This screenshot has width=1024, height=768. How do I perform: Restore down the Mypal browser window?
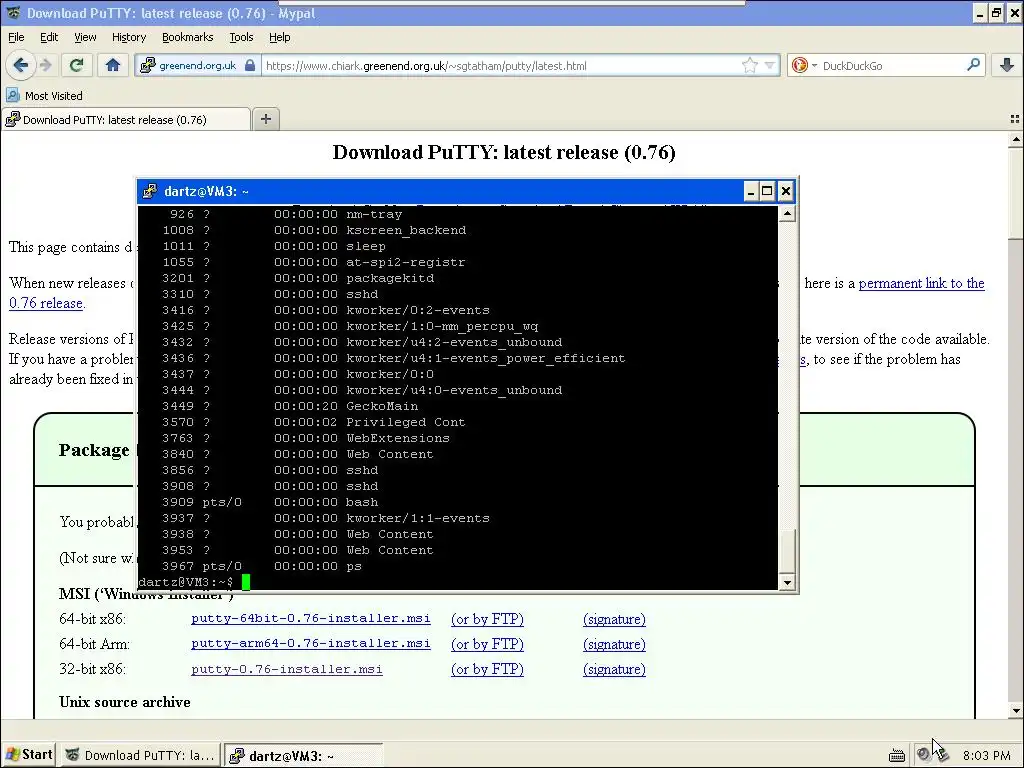(x=996, y=12)
